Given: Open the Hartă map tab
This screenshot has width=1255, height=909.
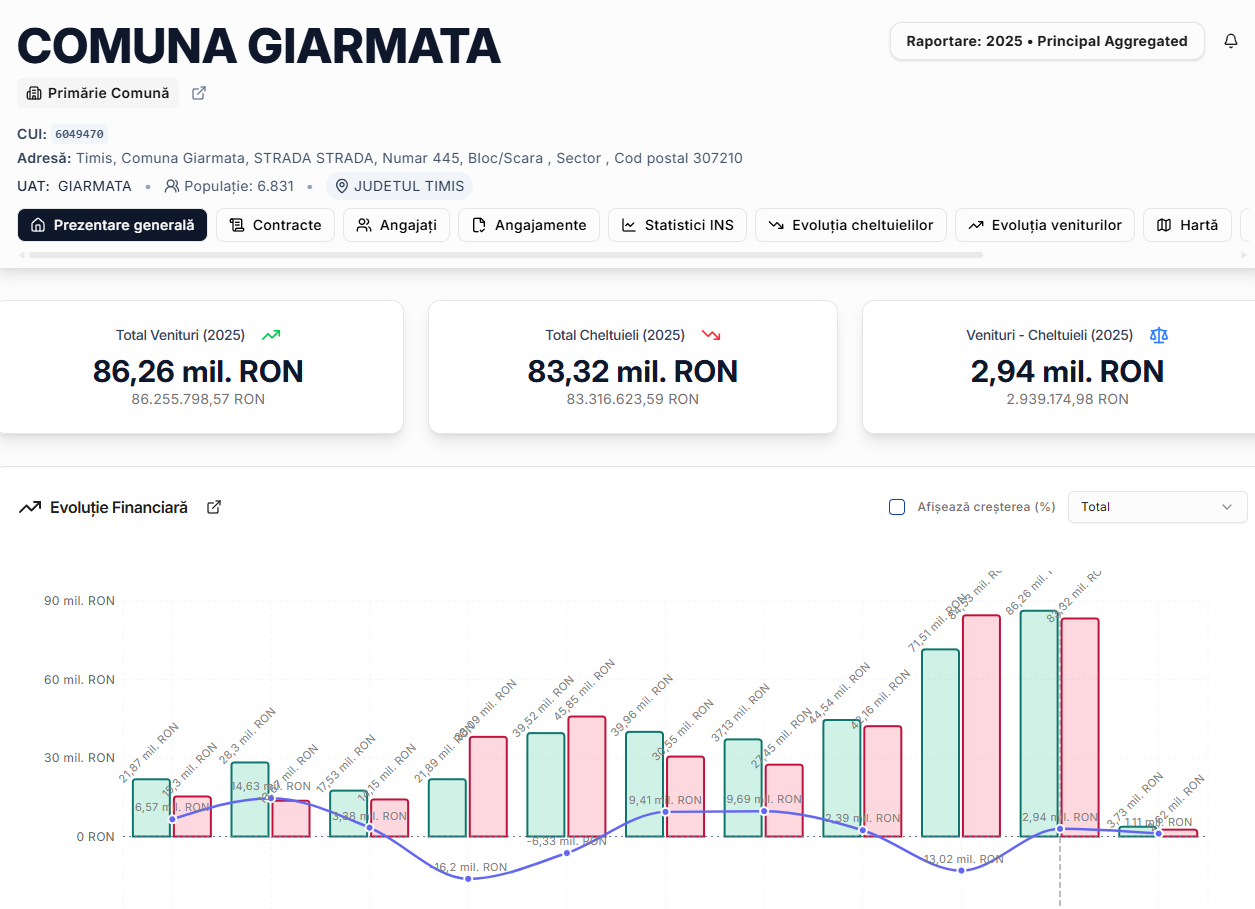Looking at the screenshot, I should [x=1187, y=225].
